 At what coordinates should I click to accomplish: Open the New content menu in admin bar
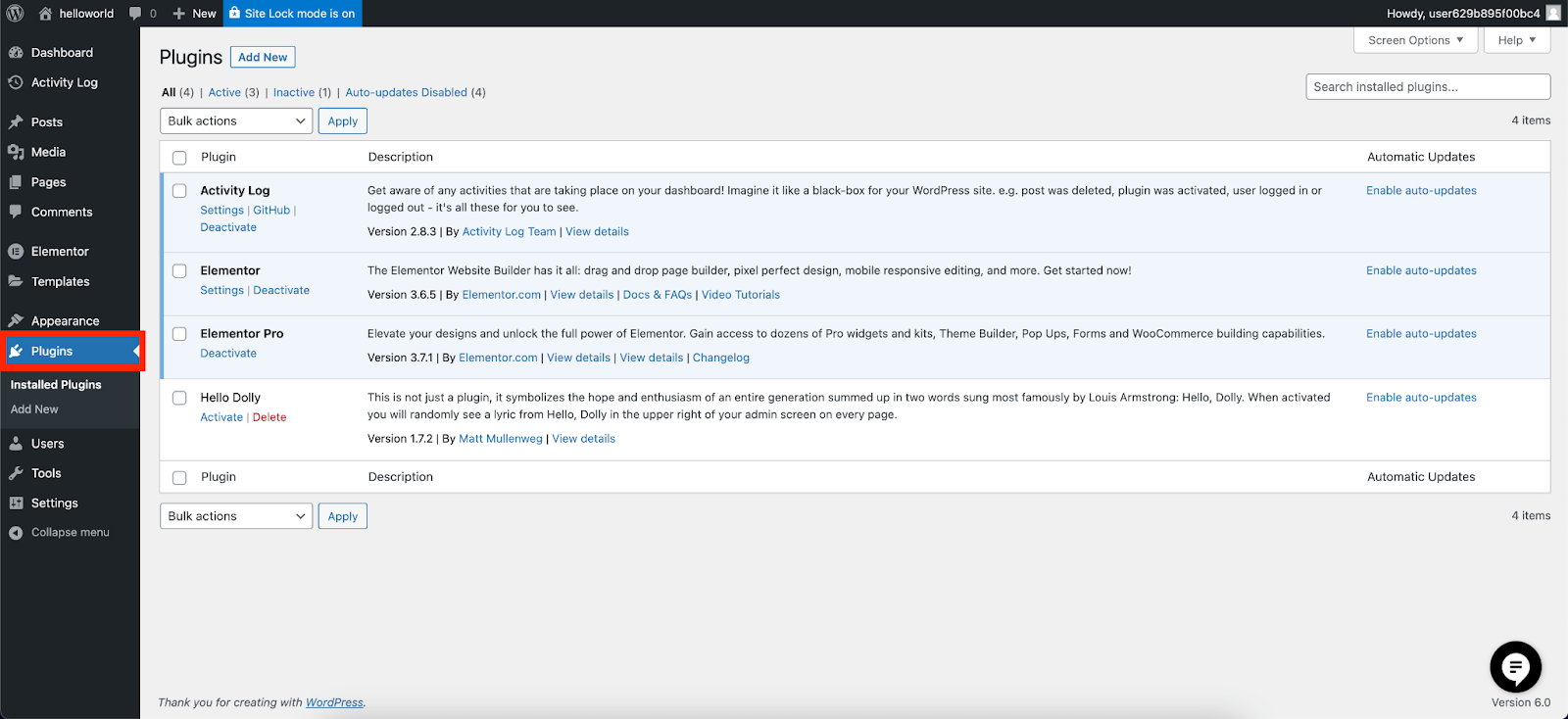click(194, 14)
